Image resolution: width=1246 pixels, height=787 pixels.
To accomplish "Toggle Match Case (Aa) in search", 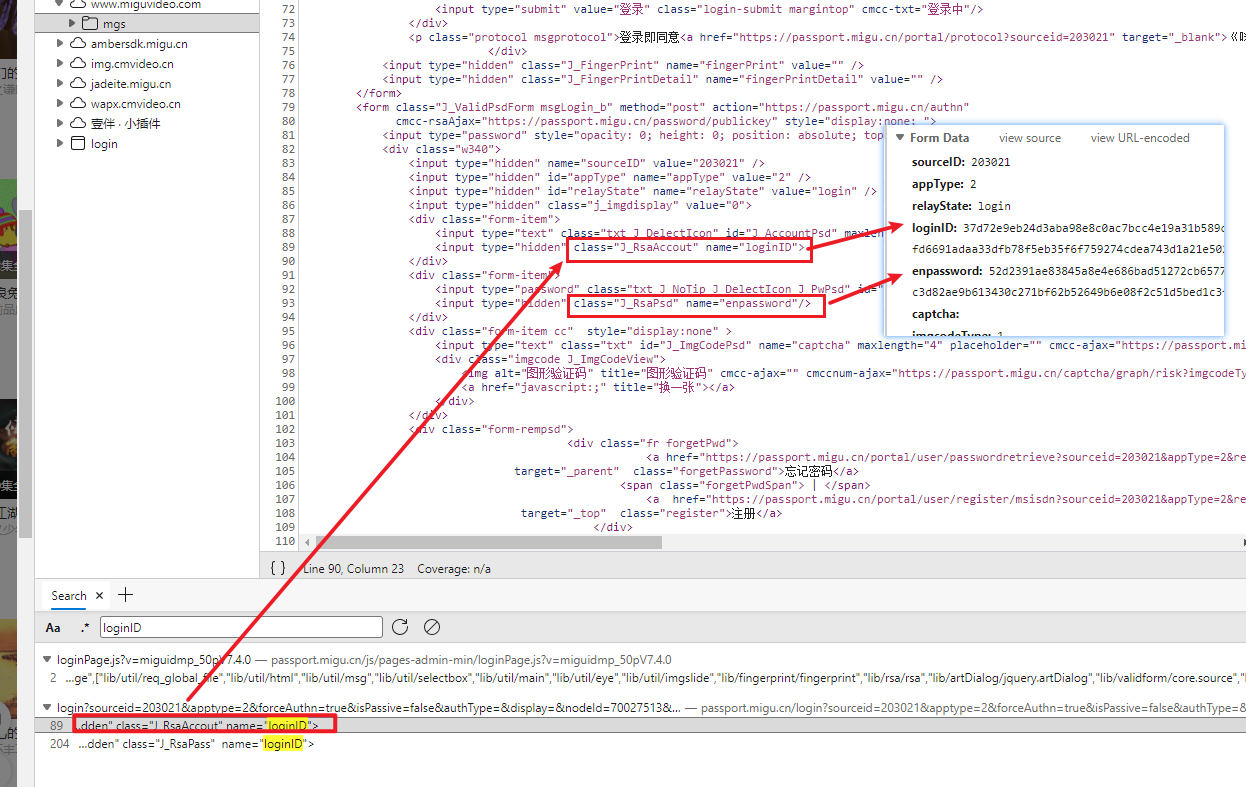I will [53, 628].
